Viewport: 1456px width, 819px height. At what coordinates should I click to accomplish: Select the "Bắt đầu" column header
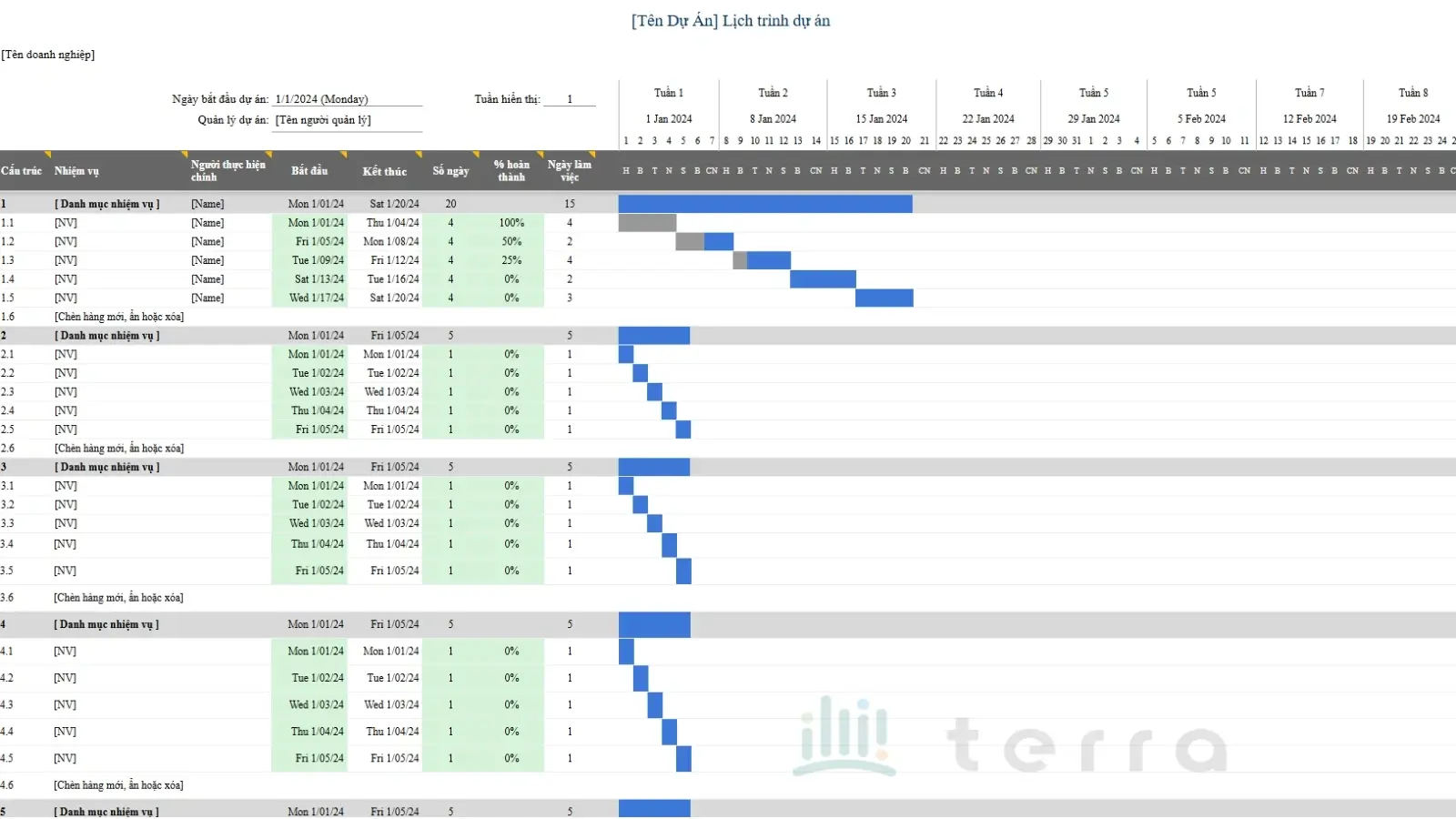pos(309,171)
